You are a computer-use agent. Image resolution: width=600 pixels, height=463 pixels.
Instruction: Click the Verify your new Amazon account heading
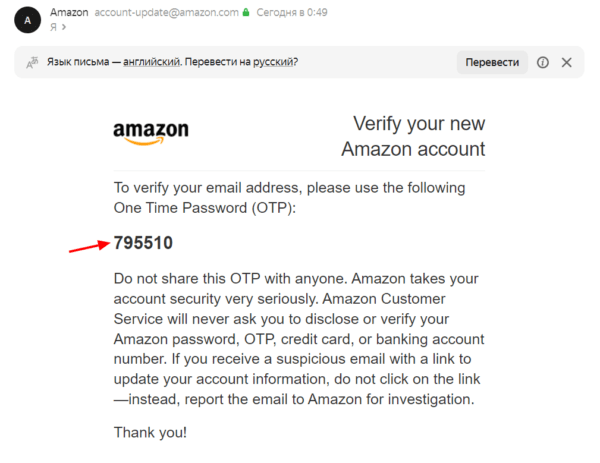click(x=413, y=136)
